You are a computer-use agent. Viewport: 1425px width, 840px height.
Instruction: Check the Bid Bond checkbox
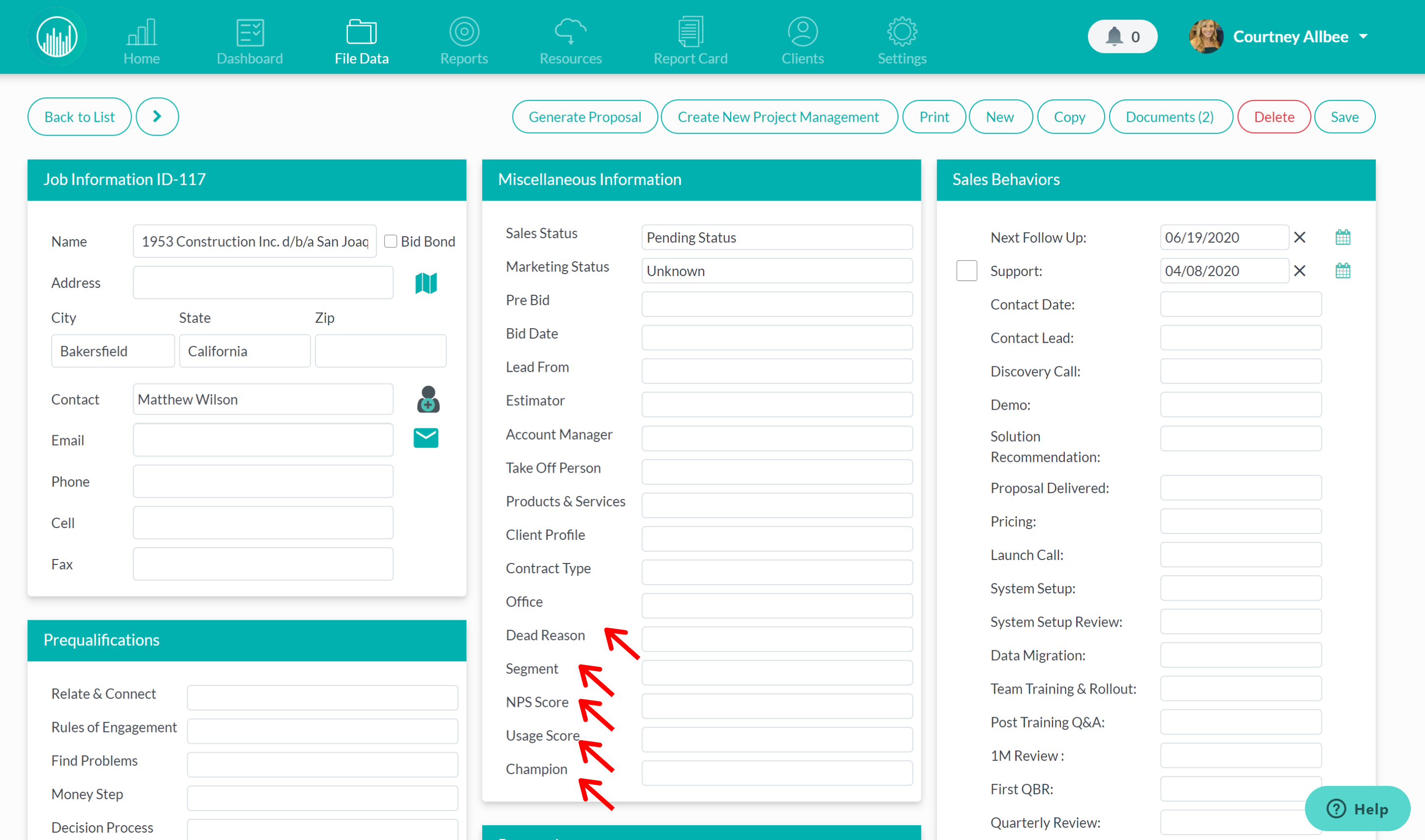391,241
